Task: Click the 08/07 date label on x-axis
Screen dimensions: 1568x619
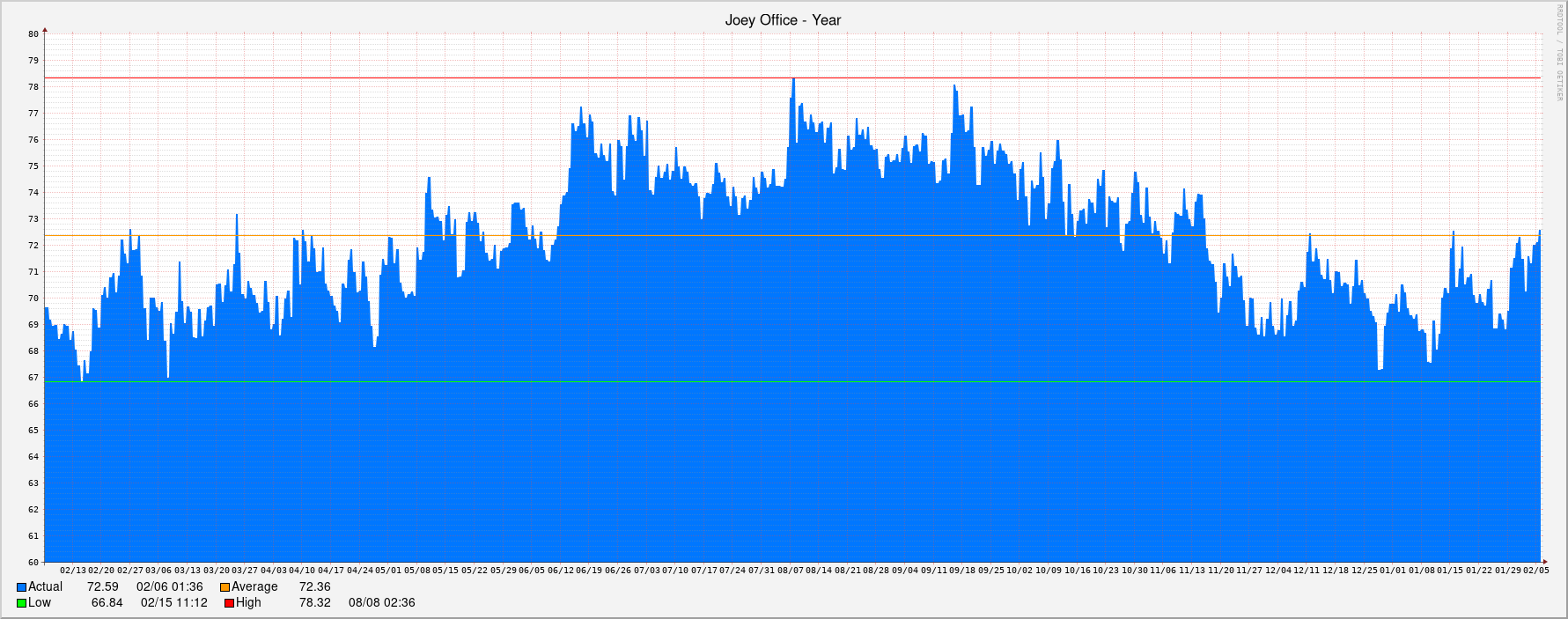Action: [791, 571]
